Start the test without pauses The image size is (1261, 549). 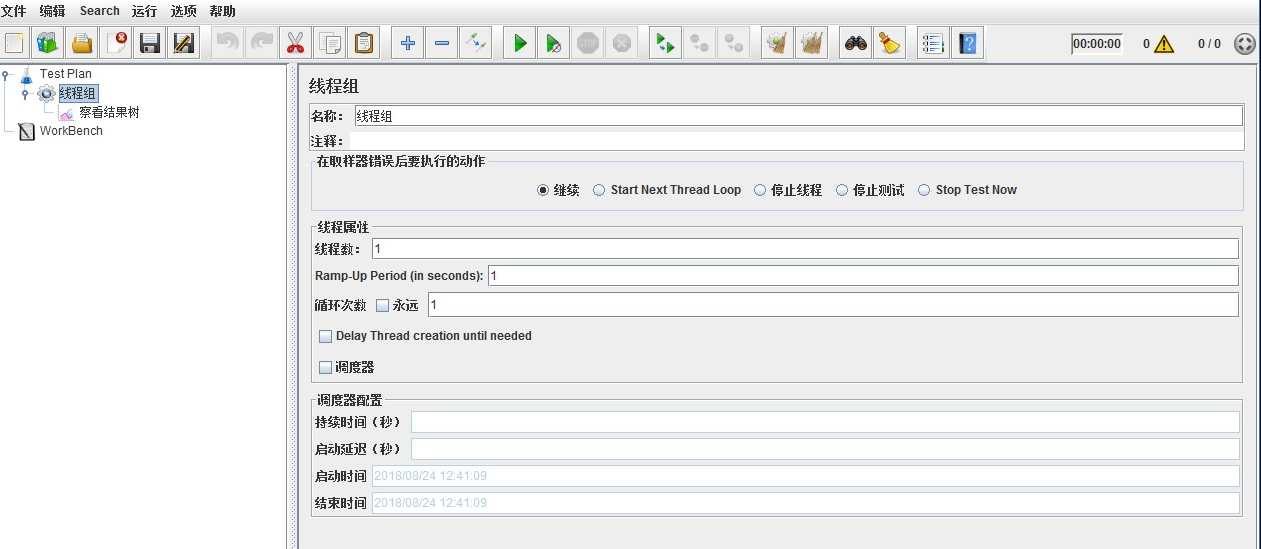[x=553, y=43]
